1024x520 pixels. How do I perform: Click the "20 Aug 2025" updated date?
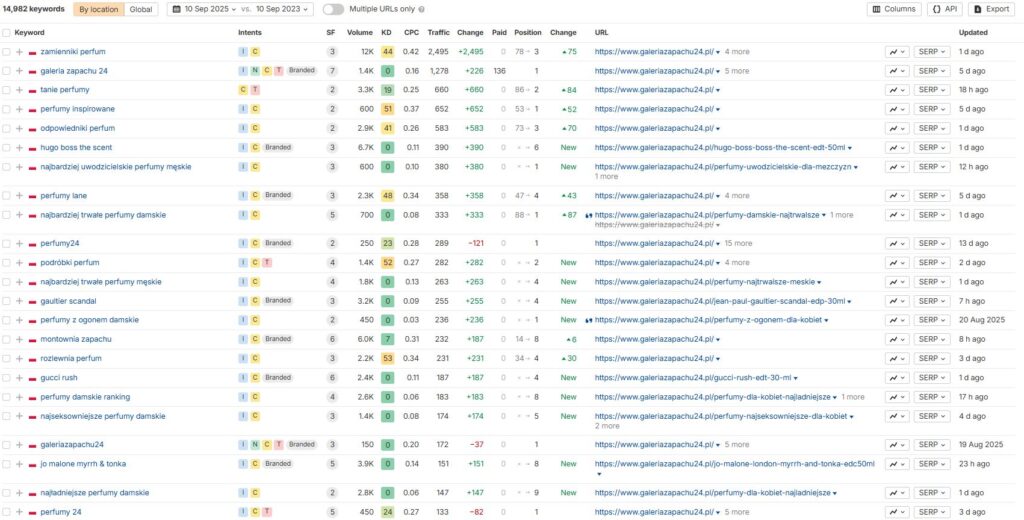pos(980,320)
